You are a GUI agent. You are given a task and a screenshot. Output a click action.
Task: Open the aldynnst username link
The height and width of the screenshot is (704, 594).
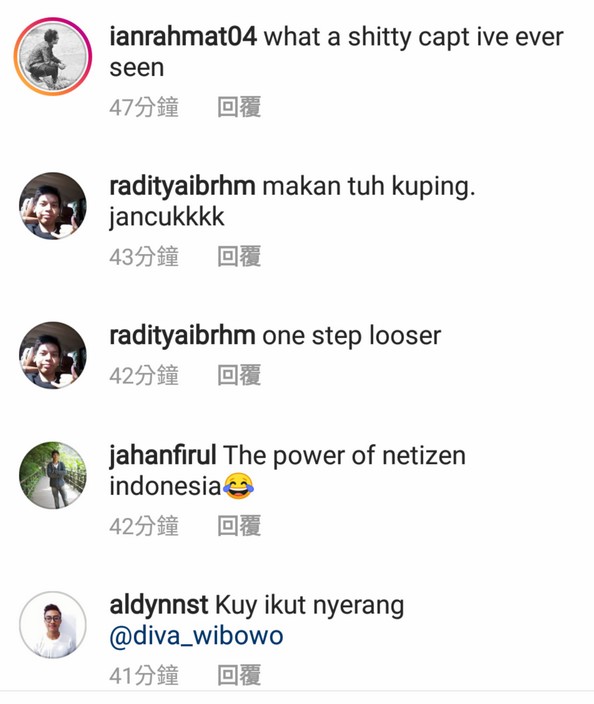tap(159, 605)
